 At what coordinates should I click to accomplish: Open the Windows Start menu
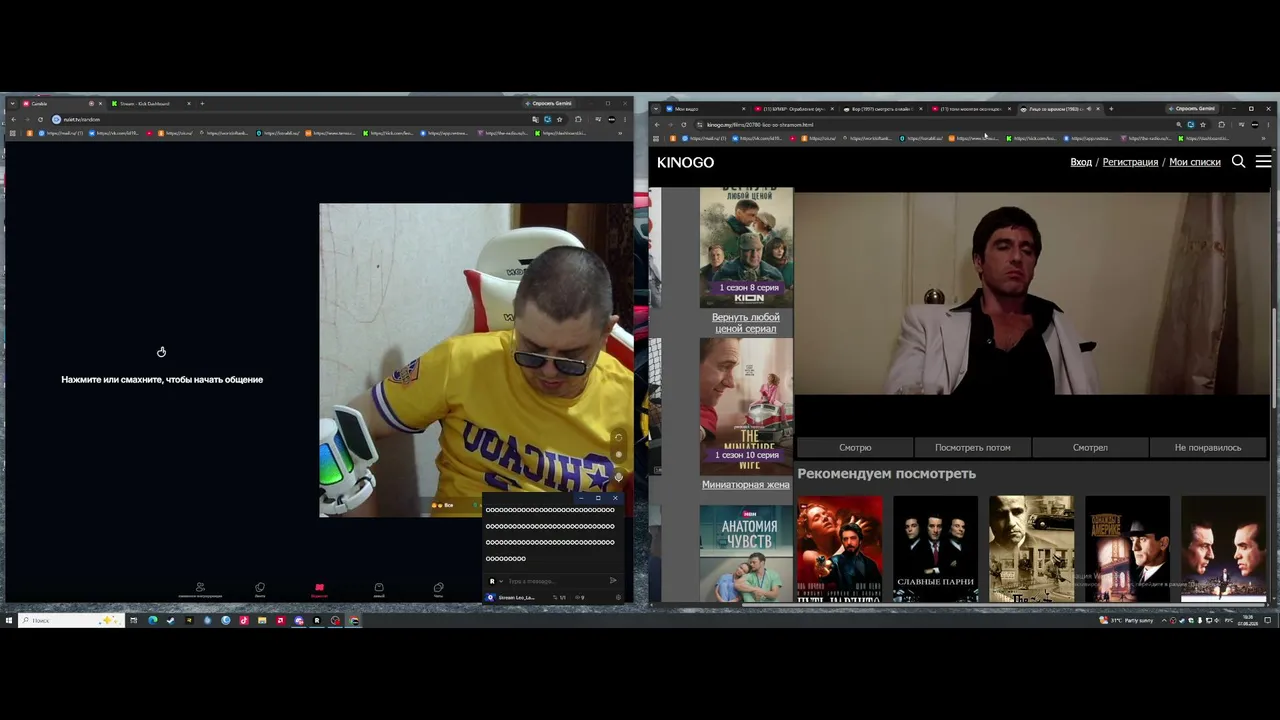pos(9,620)
